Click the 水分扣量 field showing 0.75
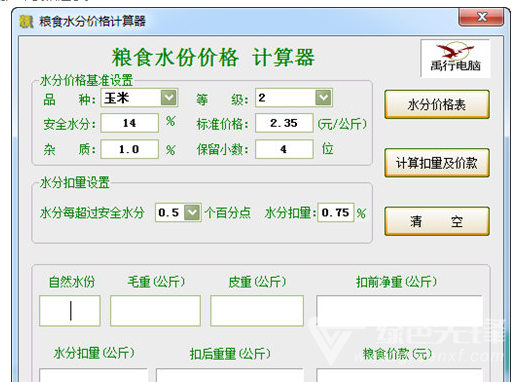Viewport: 522px width, 382px height. click(x=335, y=212)
